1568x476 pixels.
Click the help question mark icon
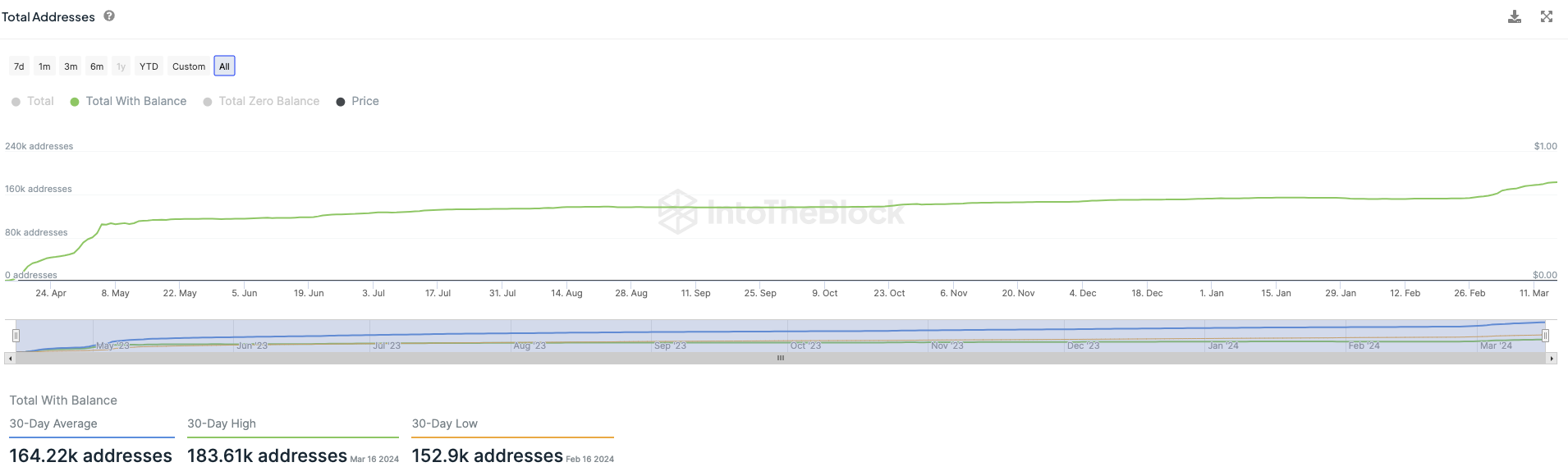(x=109, y=16)
